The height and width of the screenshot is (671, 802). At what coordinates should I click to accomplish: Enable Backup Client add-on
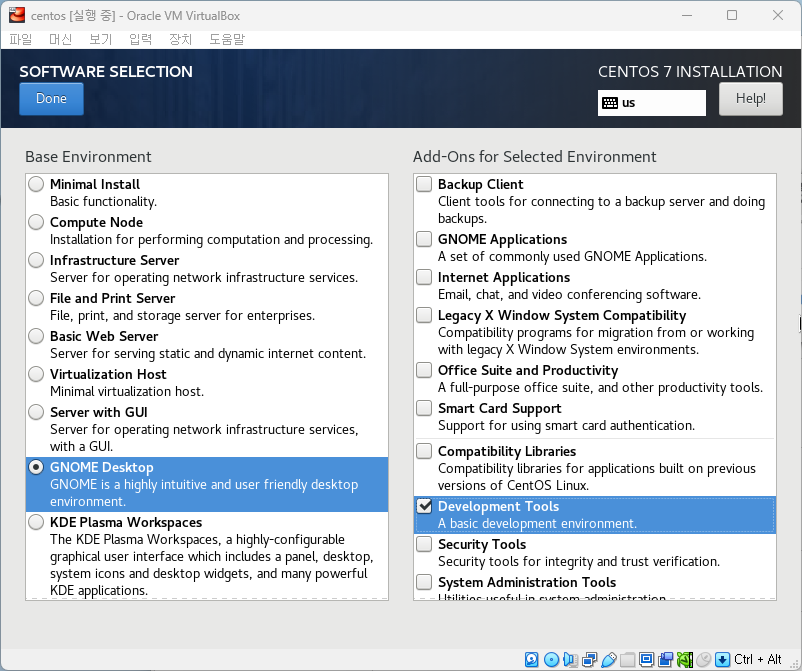[424, 184]
